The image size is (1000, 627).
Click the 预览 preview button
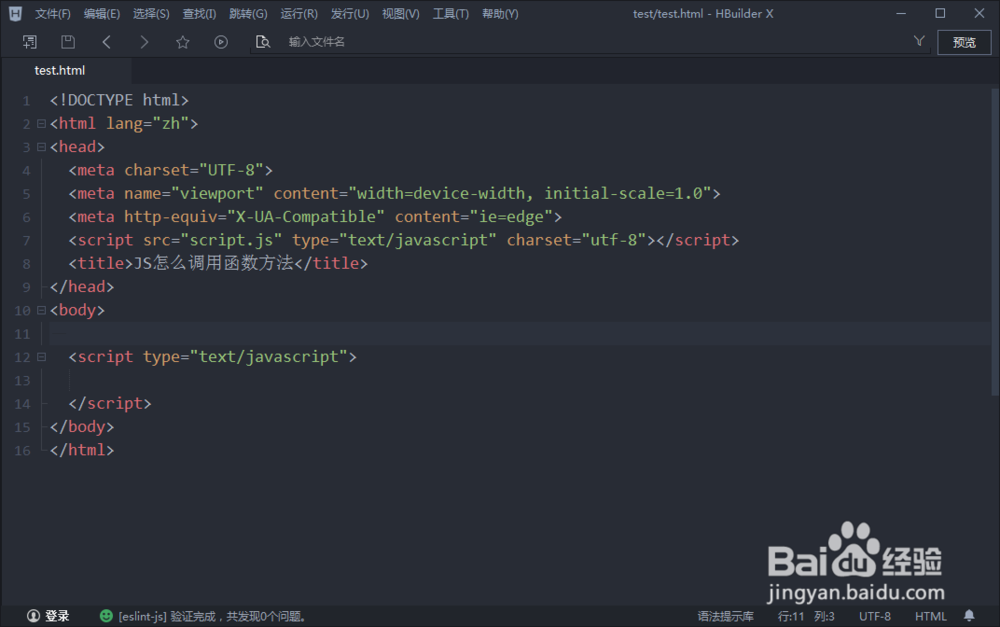pos(964,42)
